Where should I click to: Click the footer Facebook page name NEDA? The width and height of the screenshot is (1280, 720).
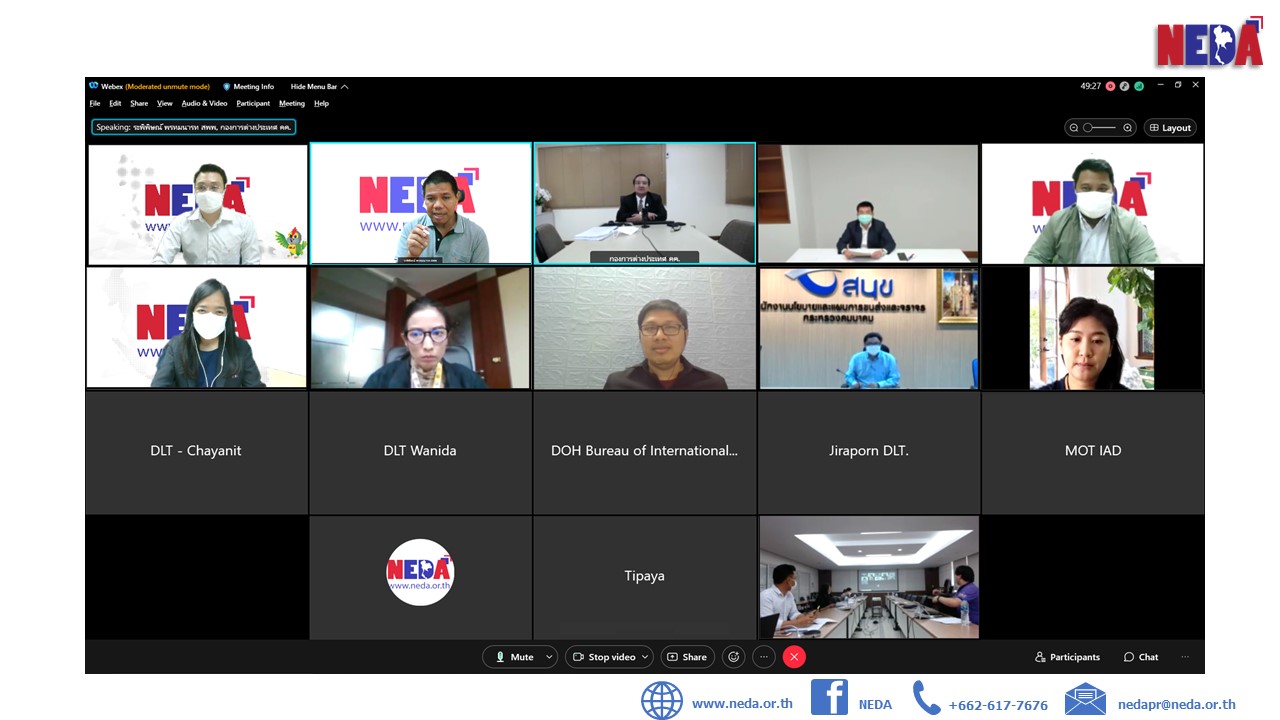(x=875, y=705)
